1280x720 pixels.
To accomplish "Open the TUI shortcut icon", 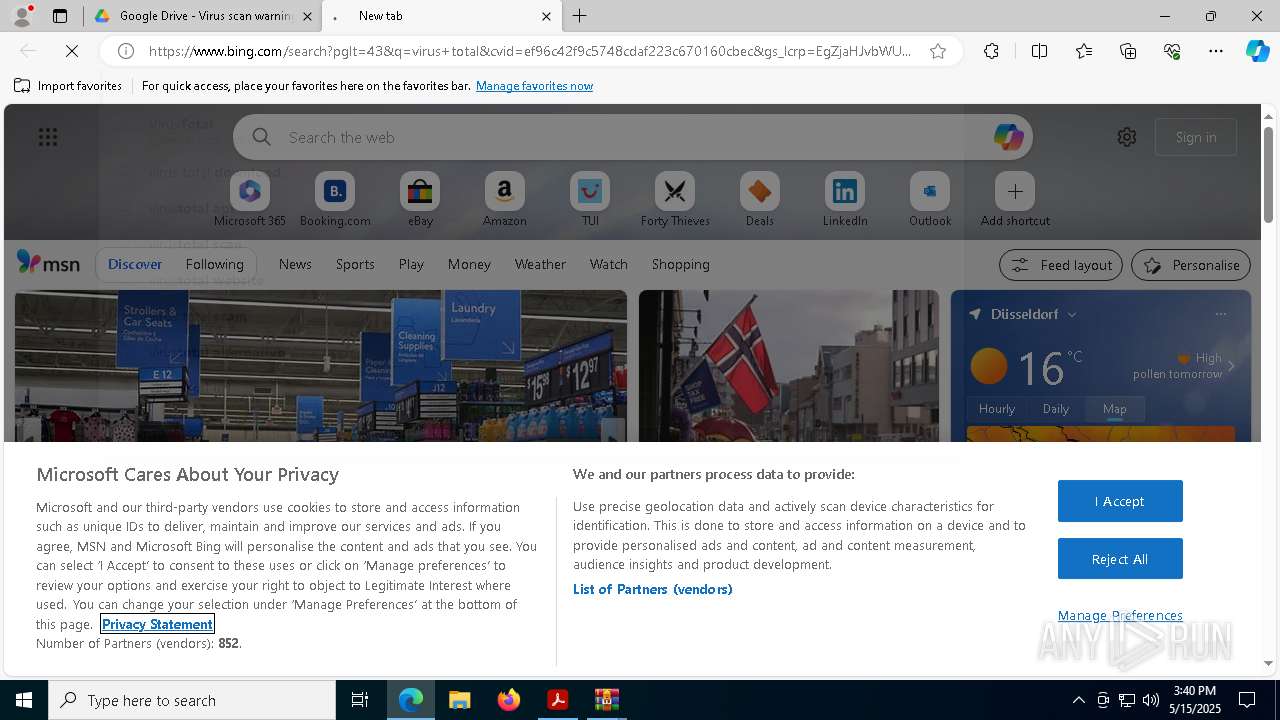I will point(590,190).
